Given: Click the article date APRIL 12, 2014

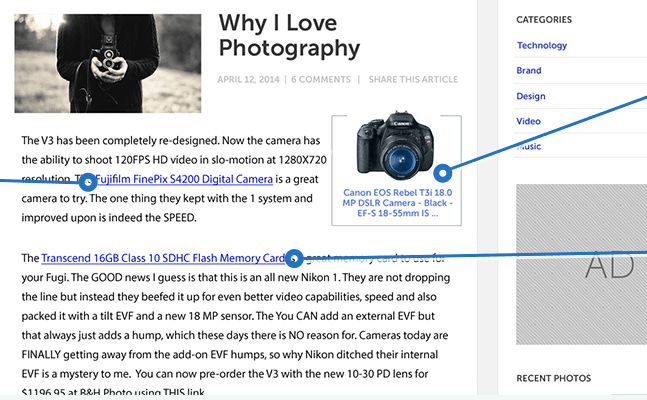Looking at the screenshot, I should pos(248,79).
